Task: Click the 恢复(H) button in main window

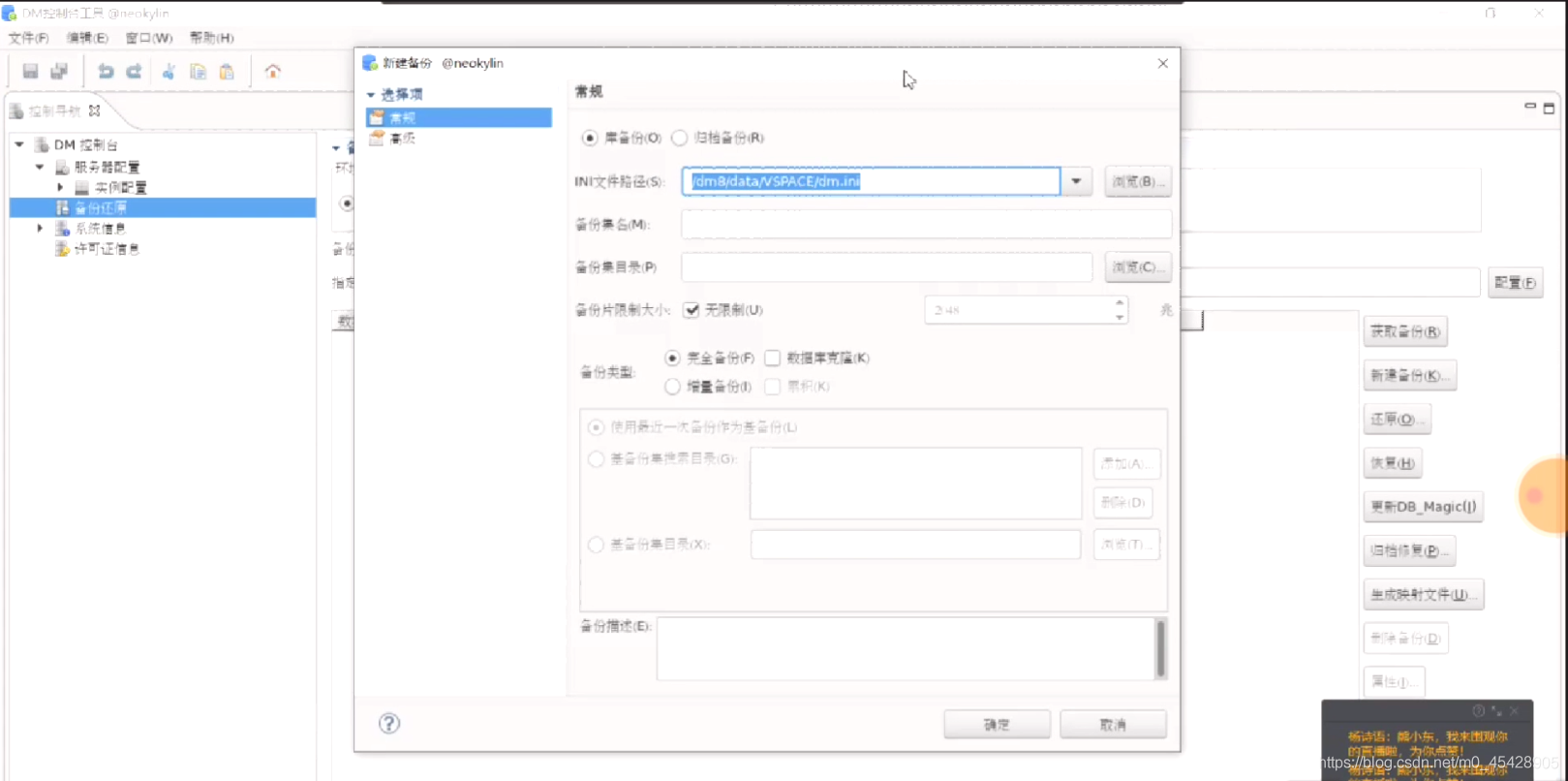Action: coord(1393,463)
